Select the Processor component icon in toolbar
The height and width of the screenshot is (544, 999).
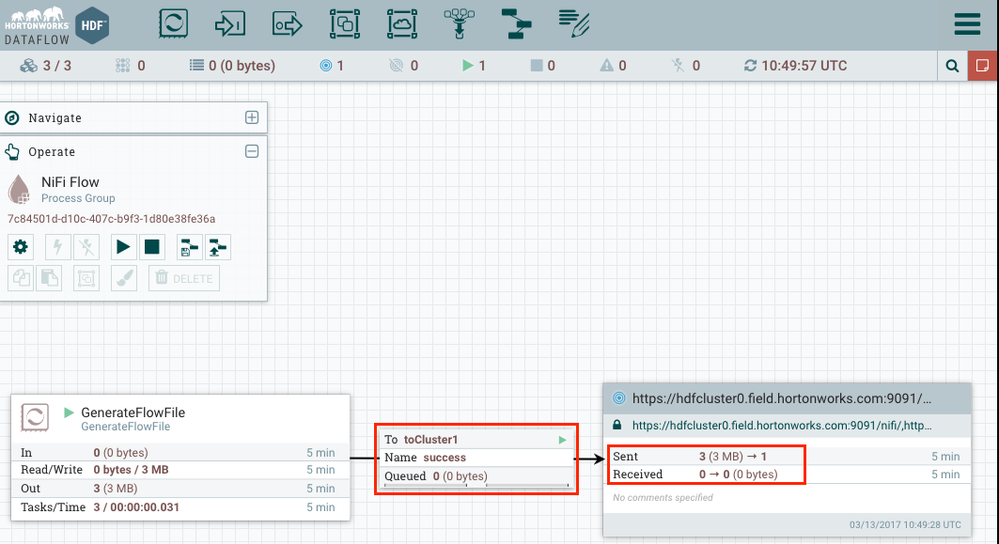click(x=173, y=24)
